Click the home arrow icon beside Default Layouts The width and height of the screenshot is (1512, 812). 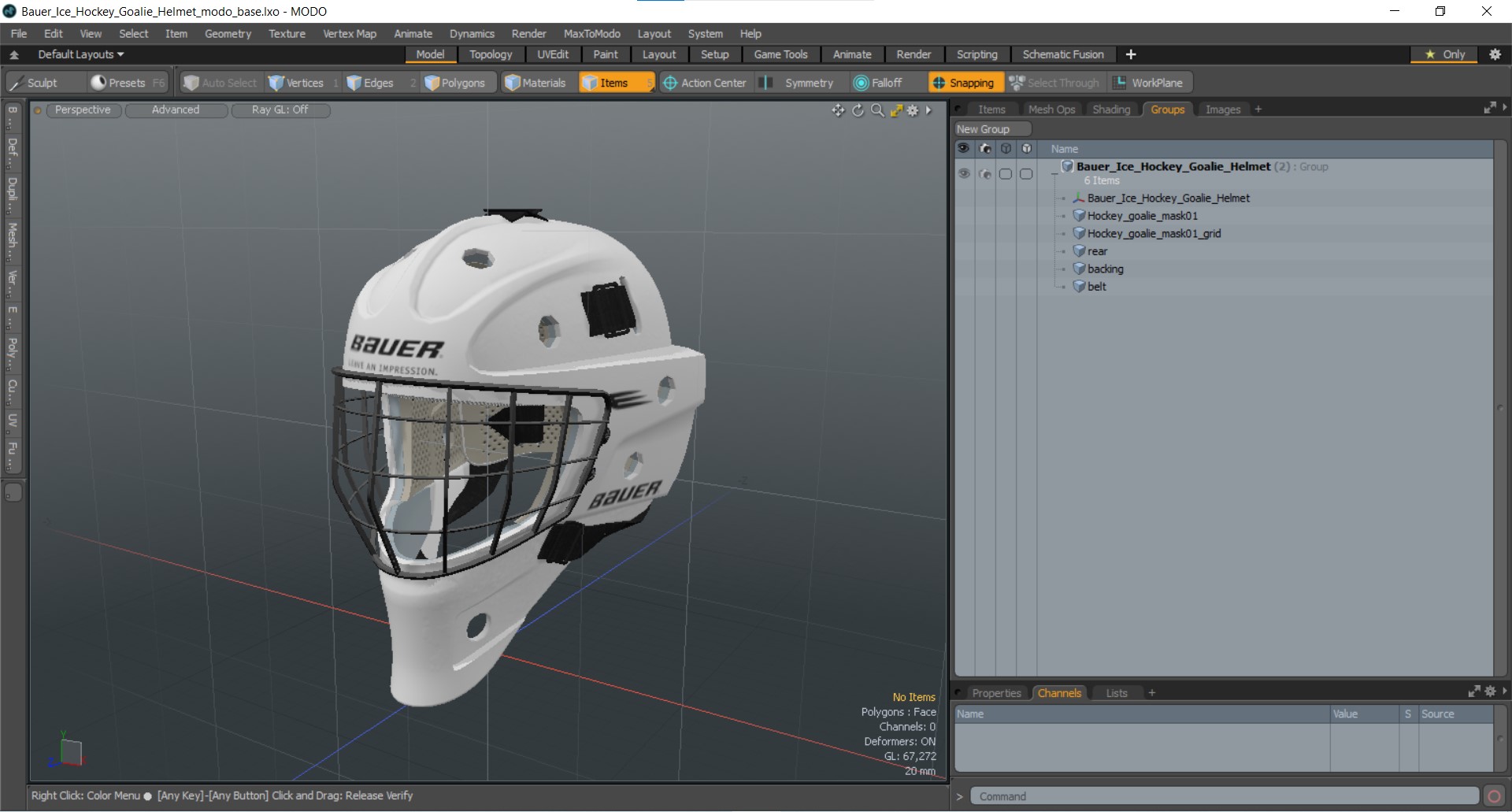(14, 54)
